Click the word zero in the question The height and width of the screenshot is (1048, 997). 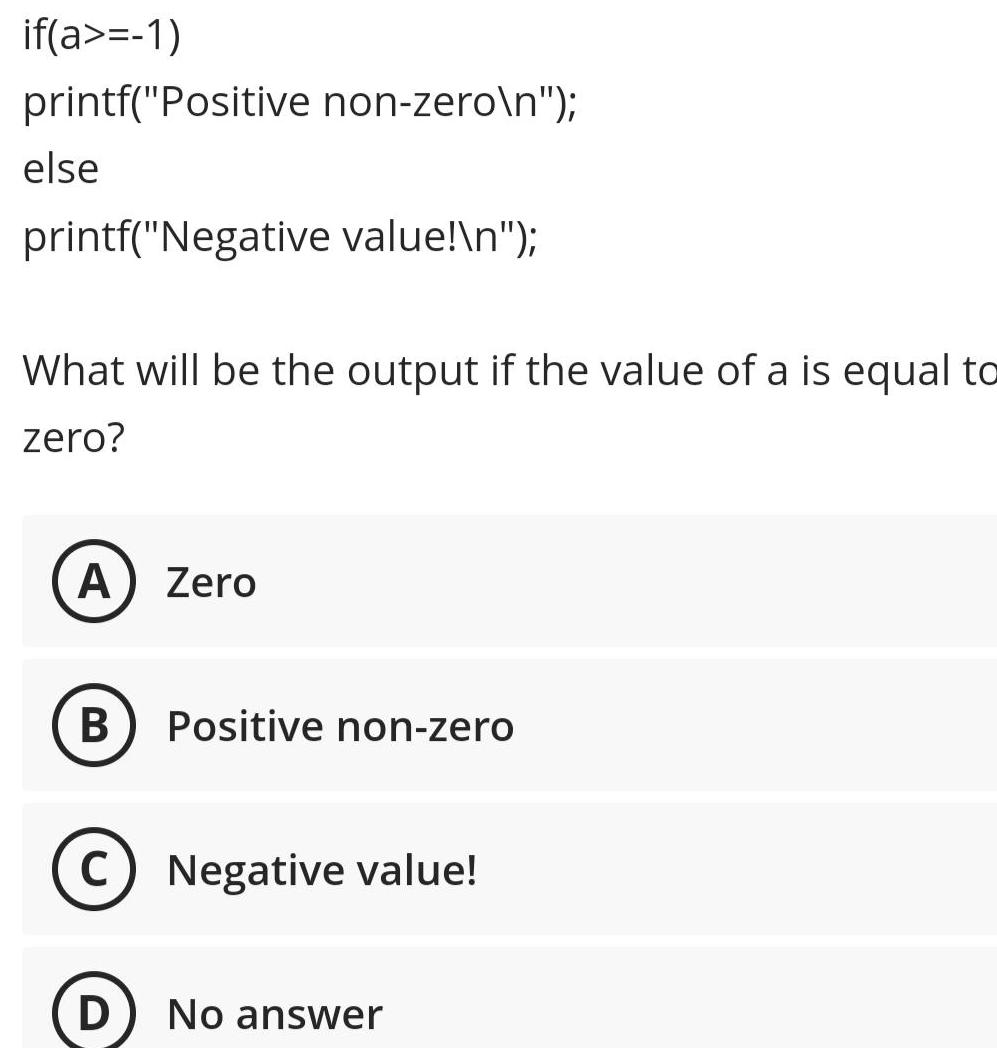click(60, 437)
